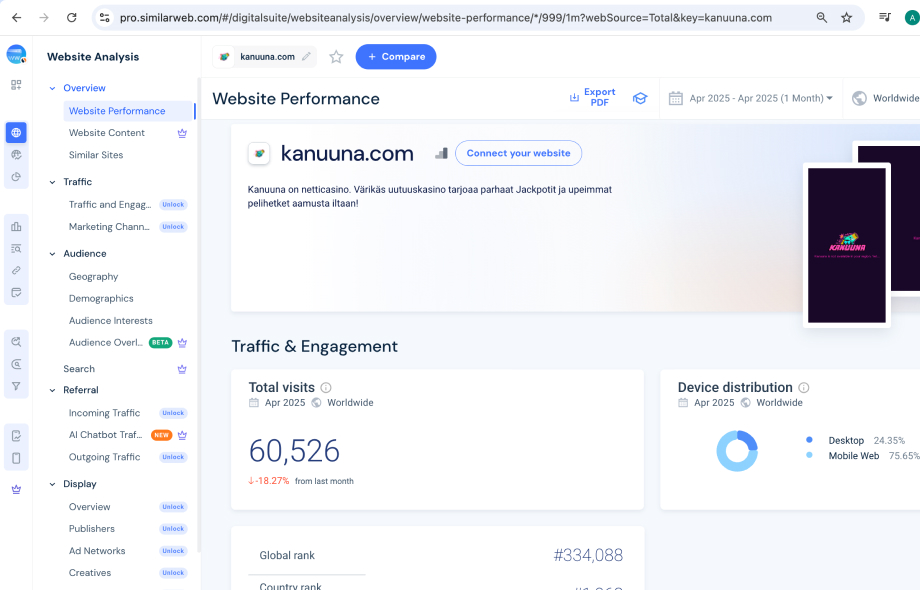Click the Desktop legend color dot
The image size is (920, 590).
click(x=809, y=440)
